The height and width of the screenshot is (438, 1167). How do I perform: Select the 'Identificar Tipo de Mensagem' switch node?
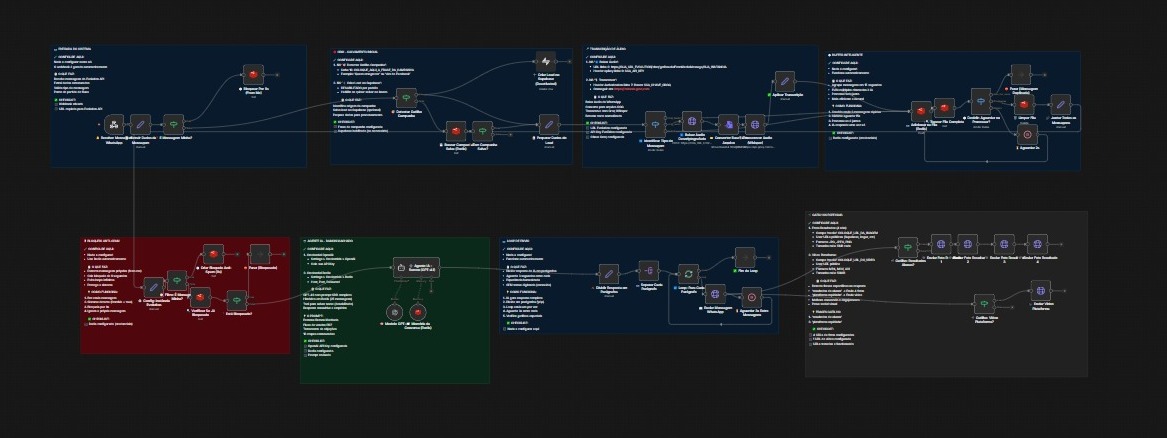pos(655,125)
